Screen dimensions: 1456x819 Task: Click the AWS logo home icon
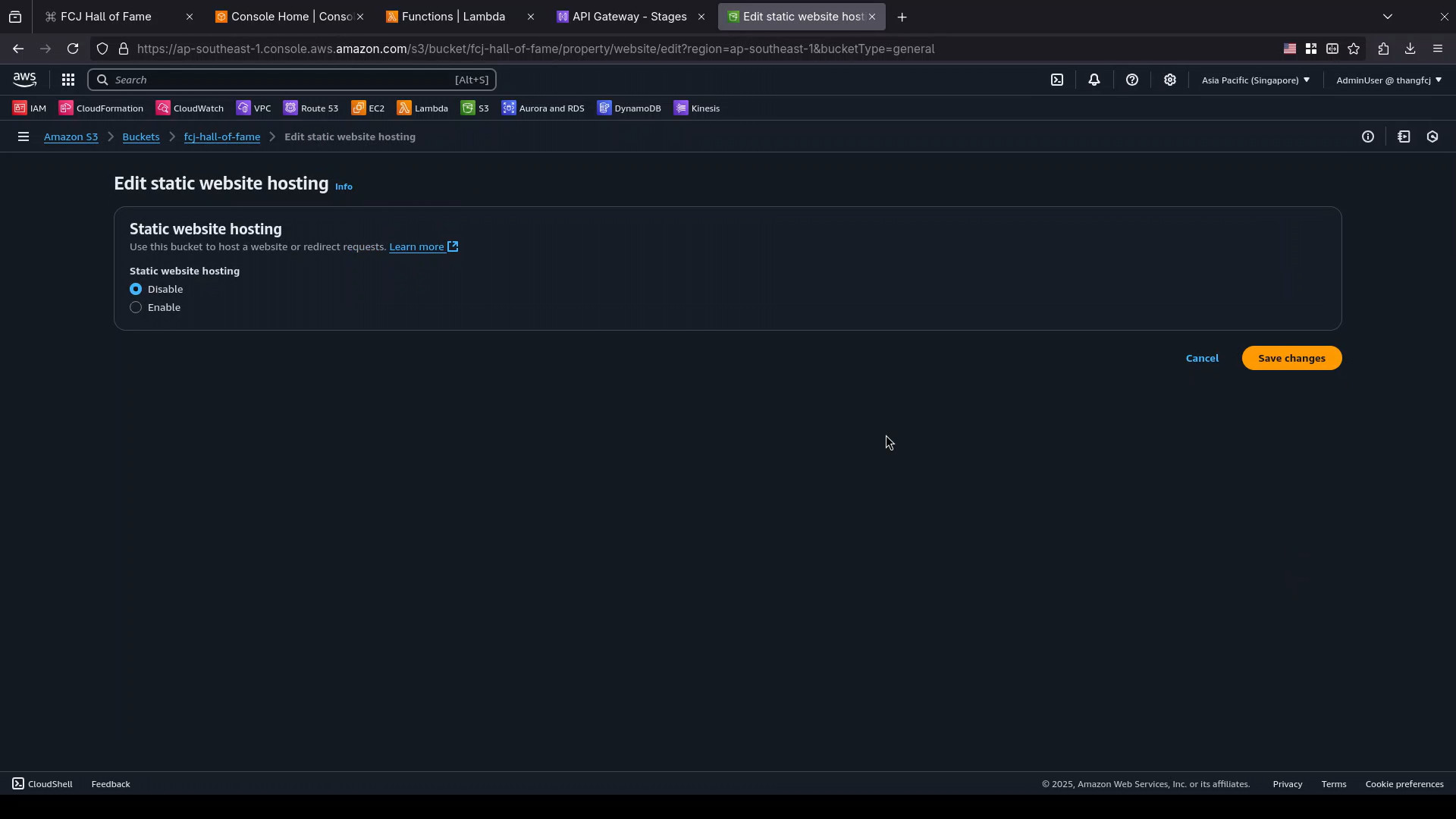(x=24, y=80)
